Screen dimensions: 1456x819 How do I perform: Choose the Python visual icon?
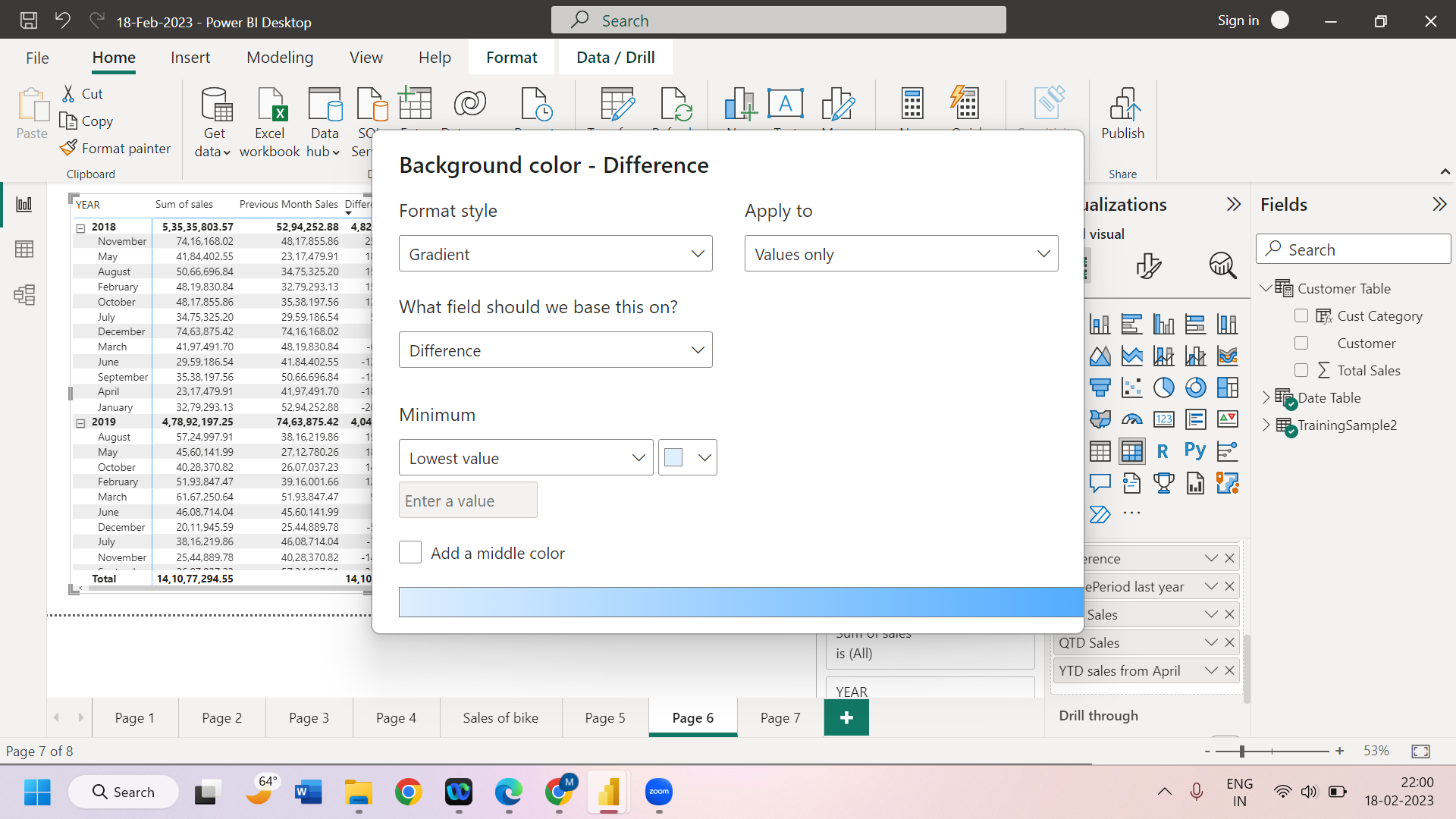[1195, 451]
